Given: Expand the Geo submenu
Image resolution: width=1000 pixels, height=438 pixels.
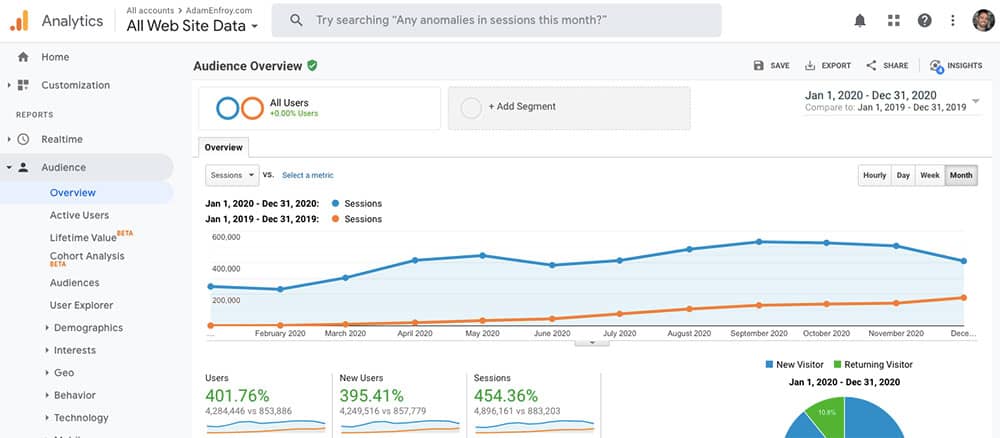Looking at the screenshot, I should click(47, 372).
